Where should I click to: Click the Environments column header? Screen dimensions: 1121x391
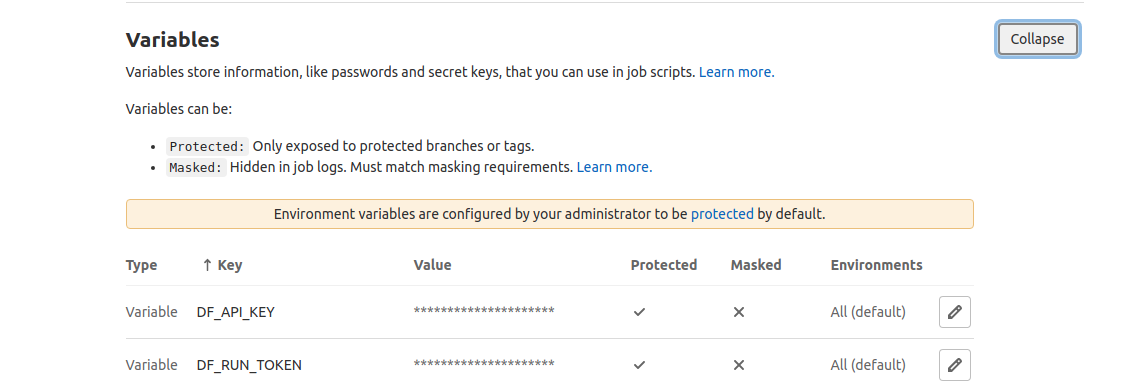click(876, 265)
